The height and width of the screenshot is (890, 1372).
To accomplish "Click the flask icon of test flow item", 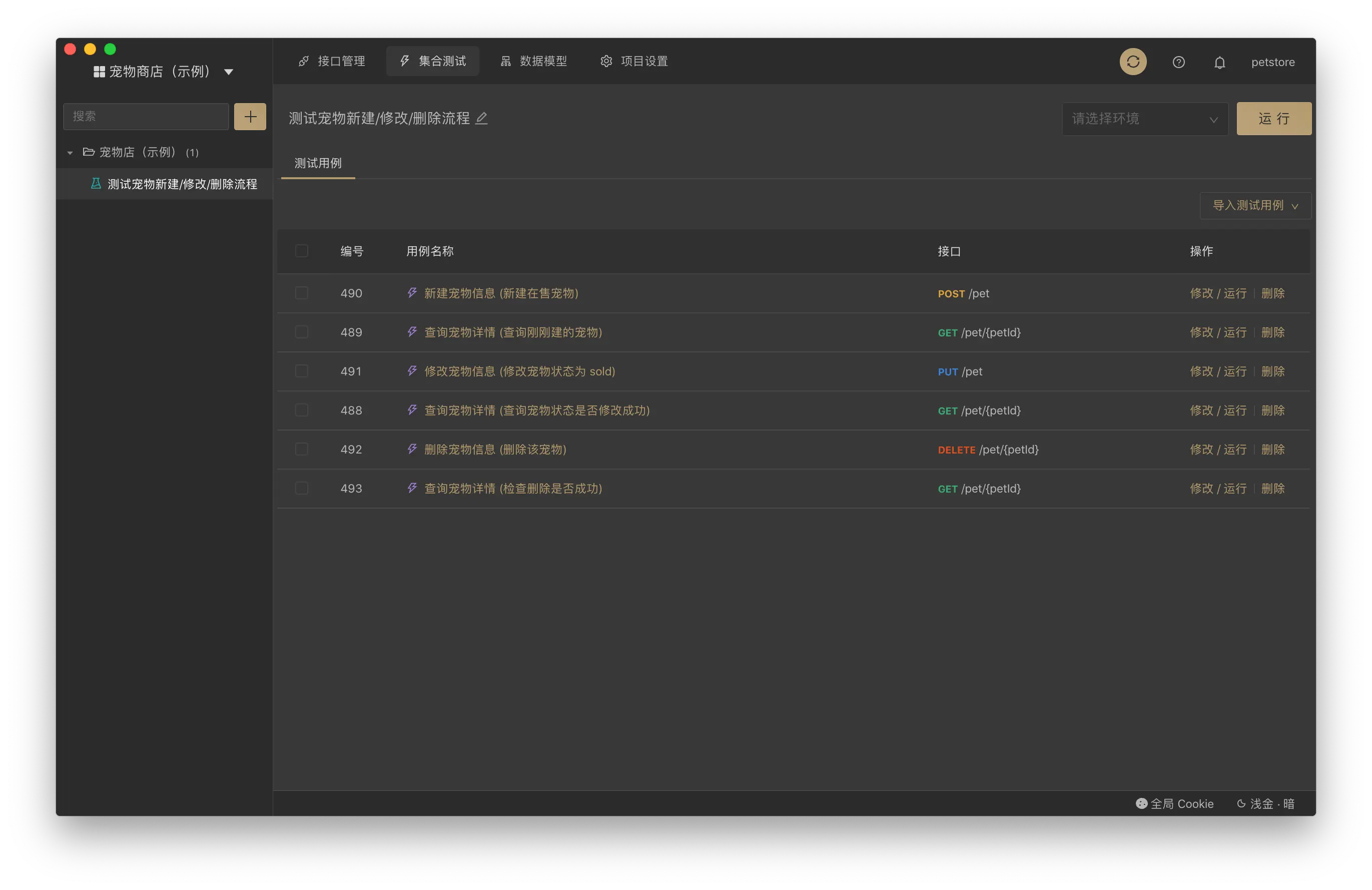I will [96, 183].
